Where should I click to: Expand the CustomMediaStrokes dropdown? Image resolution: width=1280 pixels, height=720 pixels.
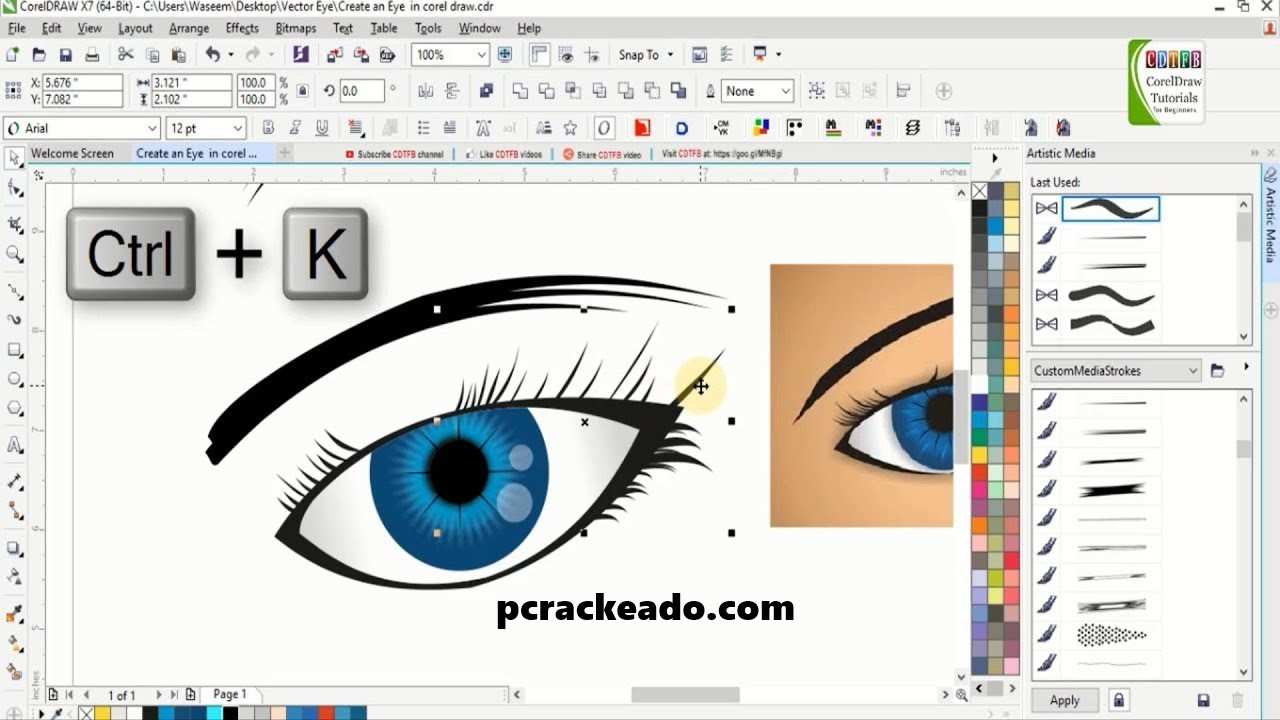click(1192, 371)
